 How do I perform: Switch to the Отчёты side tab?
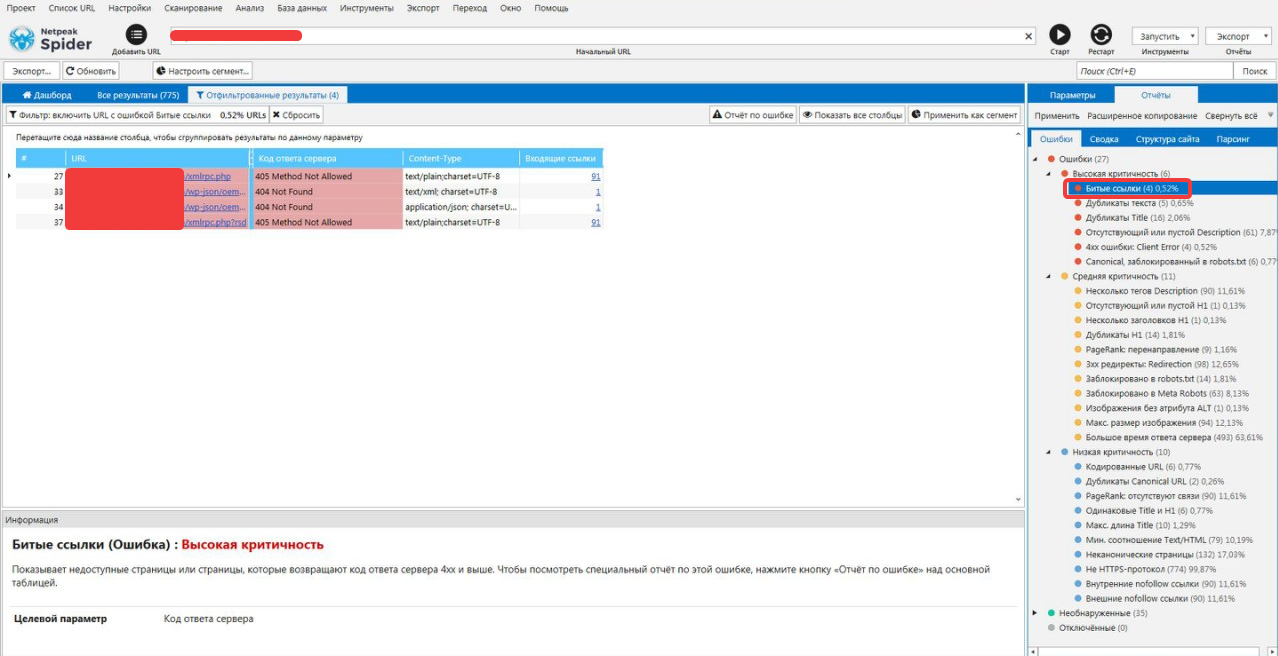(1156, 95)
